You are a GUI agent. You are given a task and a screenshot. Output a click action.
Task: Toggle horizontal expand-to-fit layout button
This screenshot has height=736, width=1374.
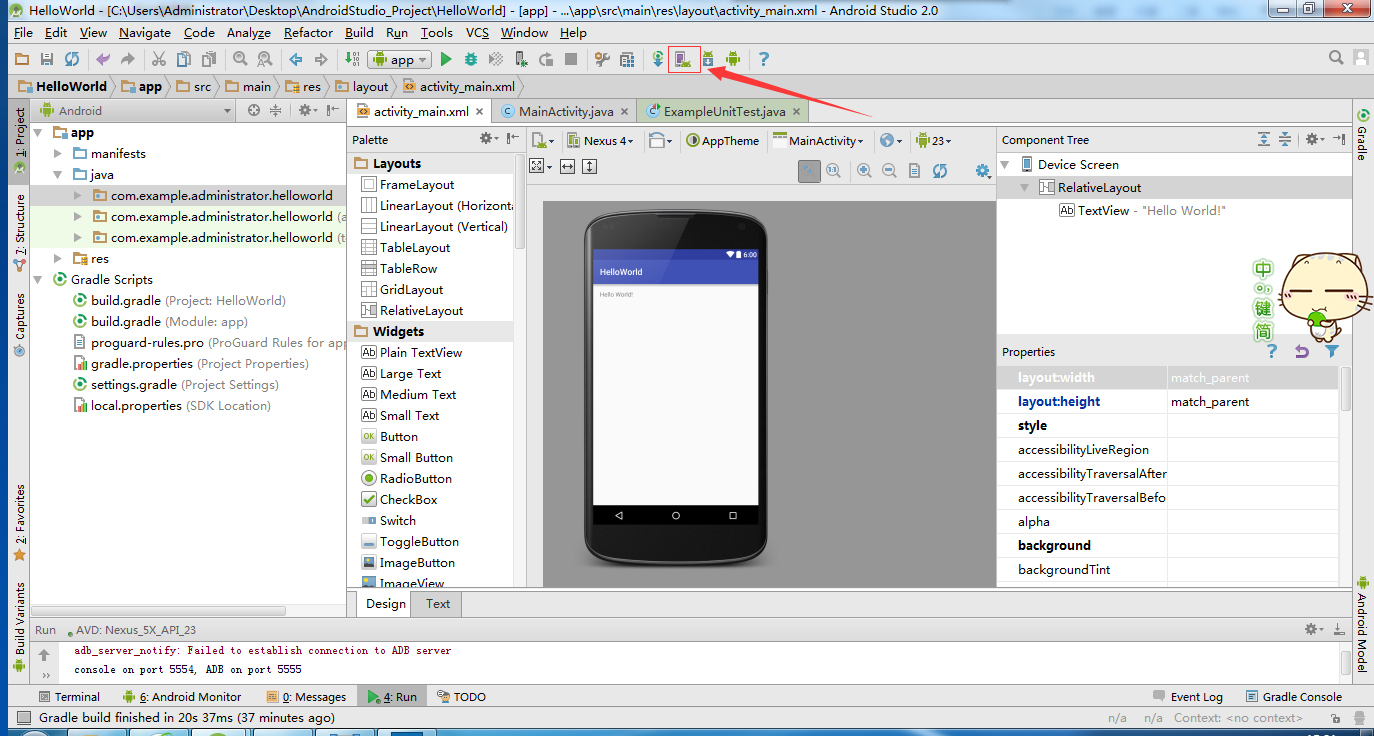click(x=567, y=166)
